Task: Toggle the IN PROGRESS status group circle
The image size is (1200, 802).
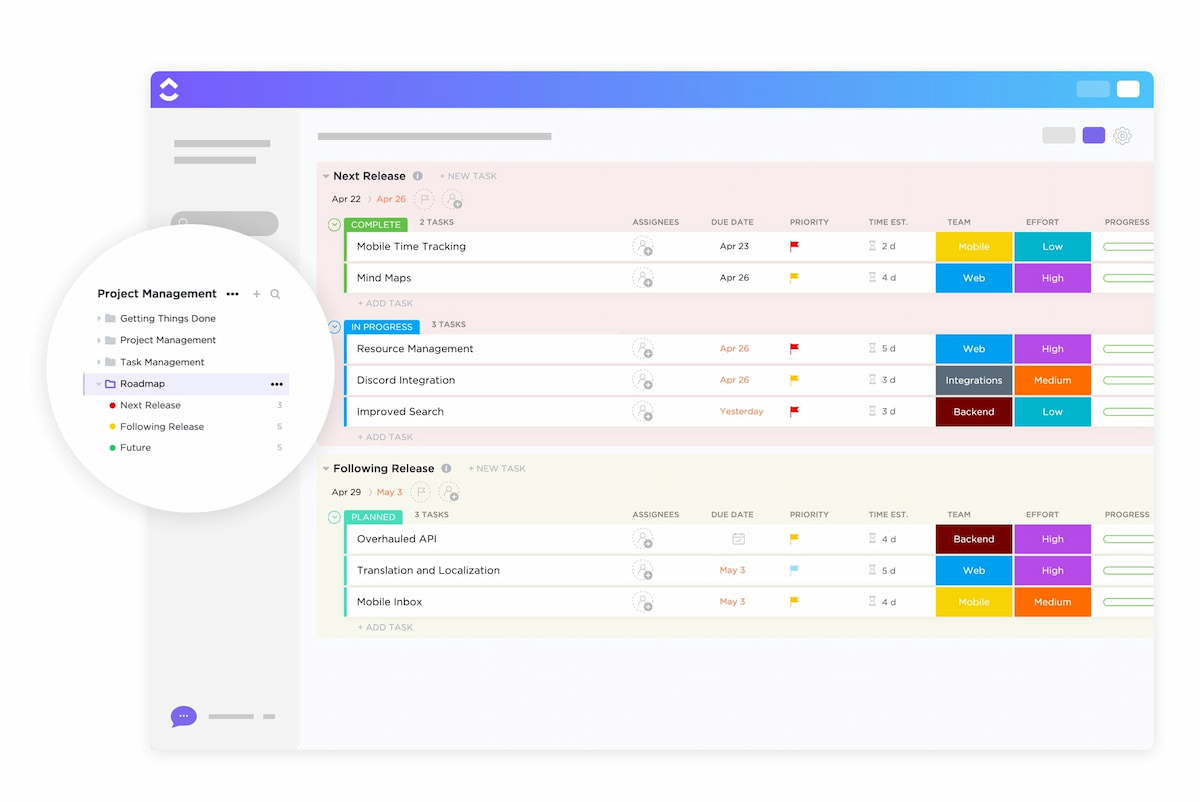Action: (x=335, y=327)
